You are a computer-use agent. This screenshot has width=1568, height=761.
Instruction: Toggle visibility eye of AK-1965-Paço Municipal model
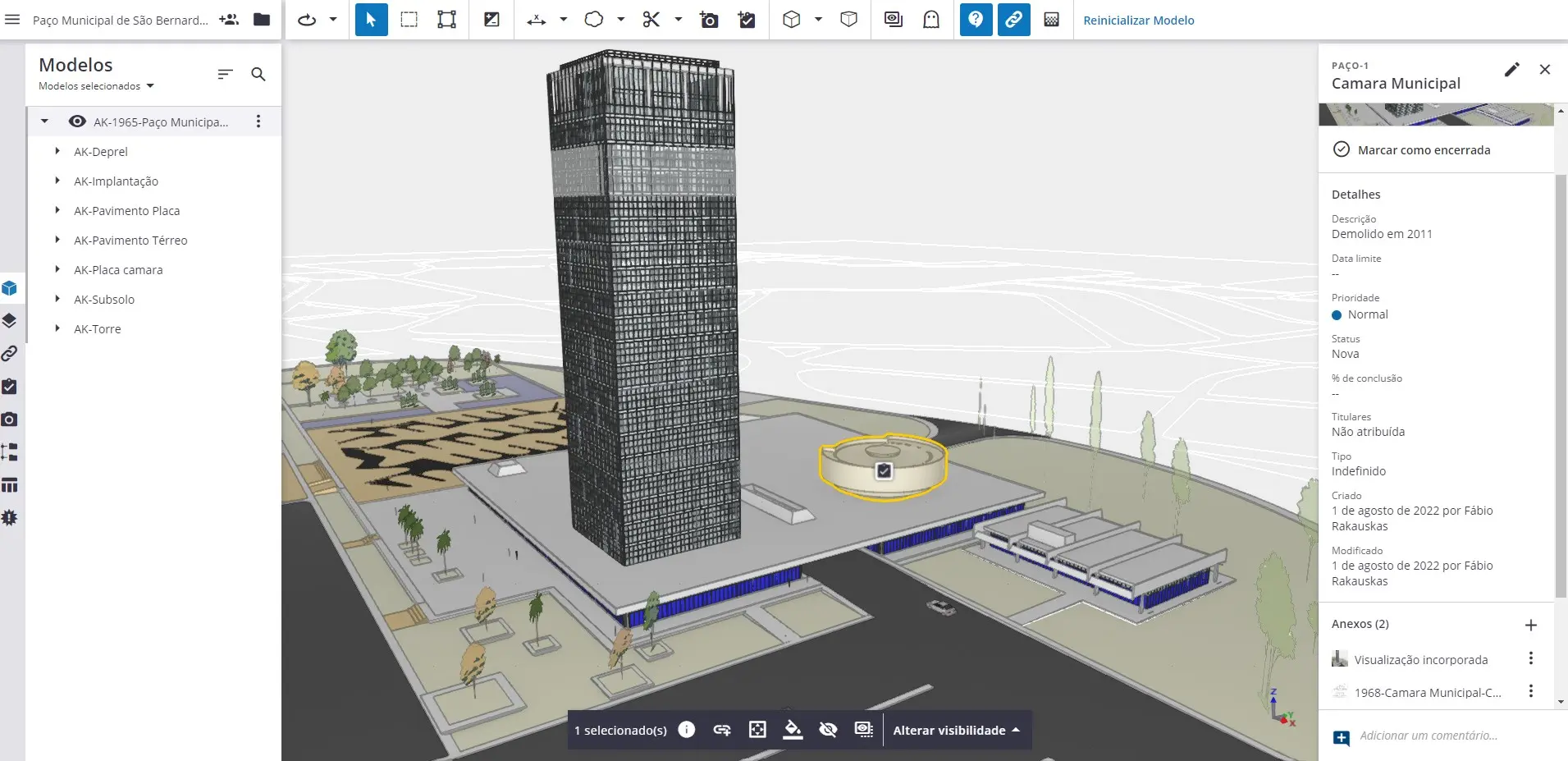click(77, 121)
